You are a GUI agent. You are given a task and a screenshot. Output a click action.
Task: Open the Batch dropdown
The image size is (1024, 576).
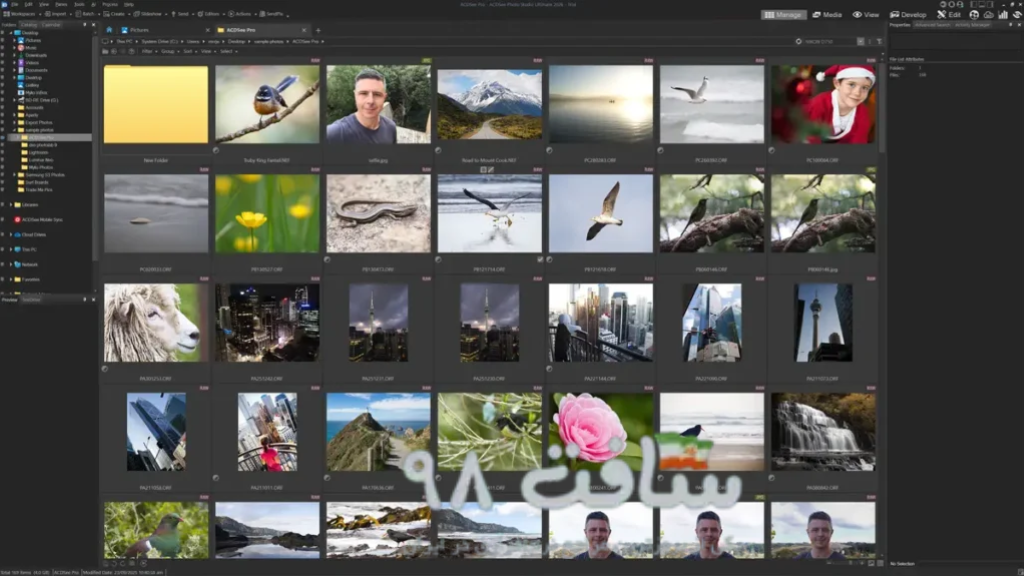[x=87, y=14]
